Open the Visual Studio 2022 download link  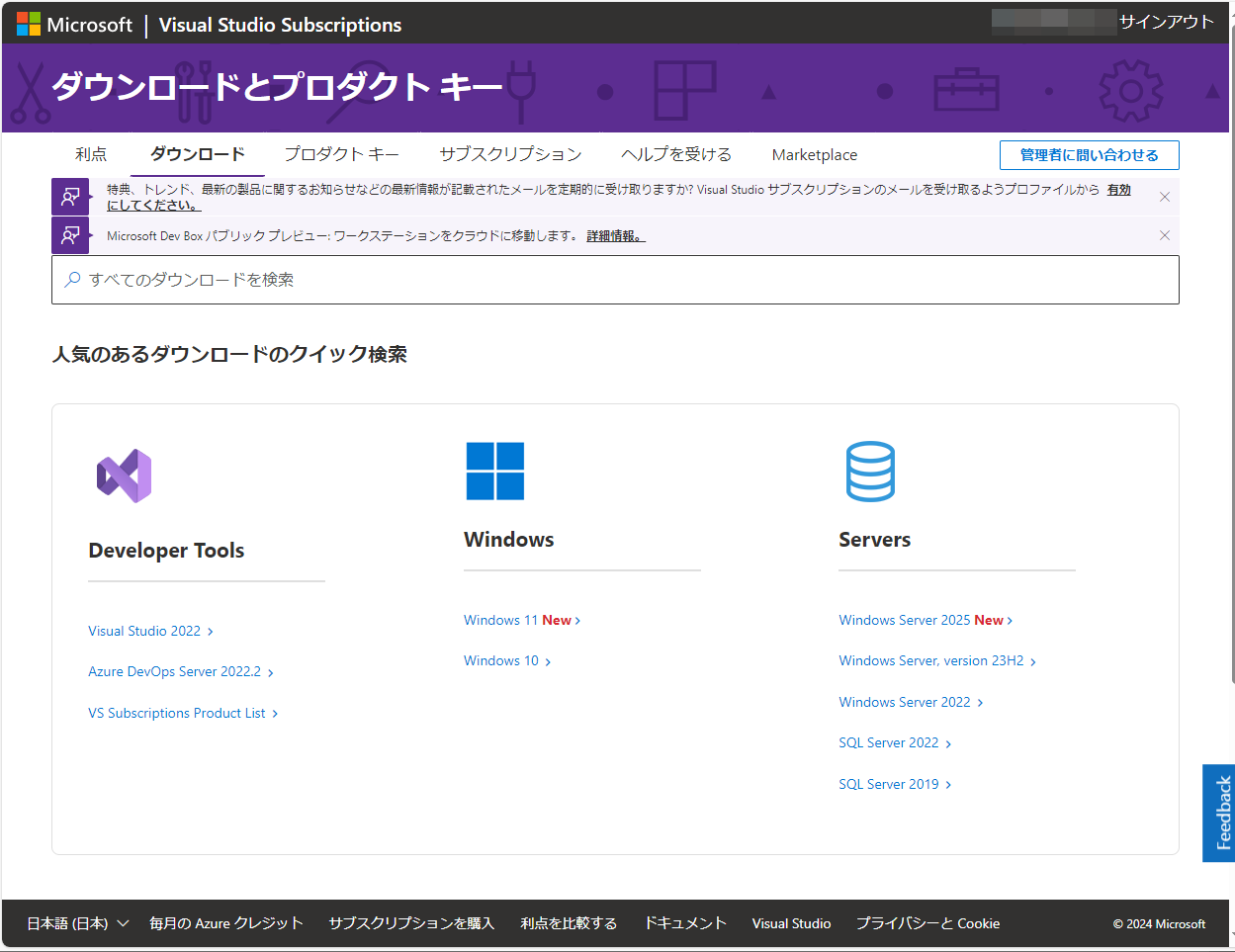150,631
